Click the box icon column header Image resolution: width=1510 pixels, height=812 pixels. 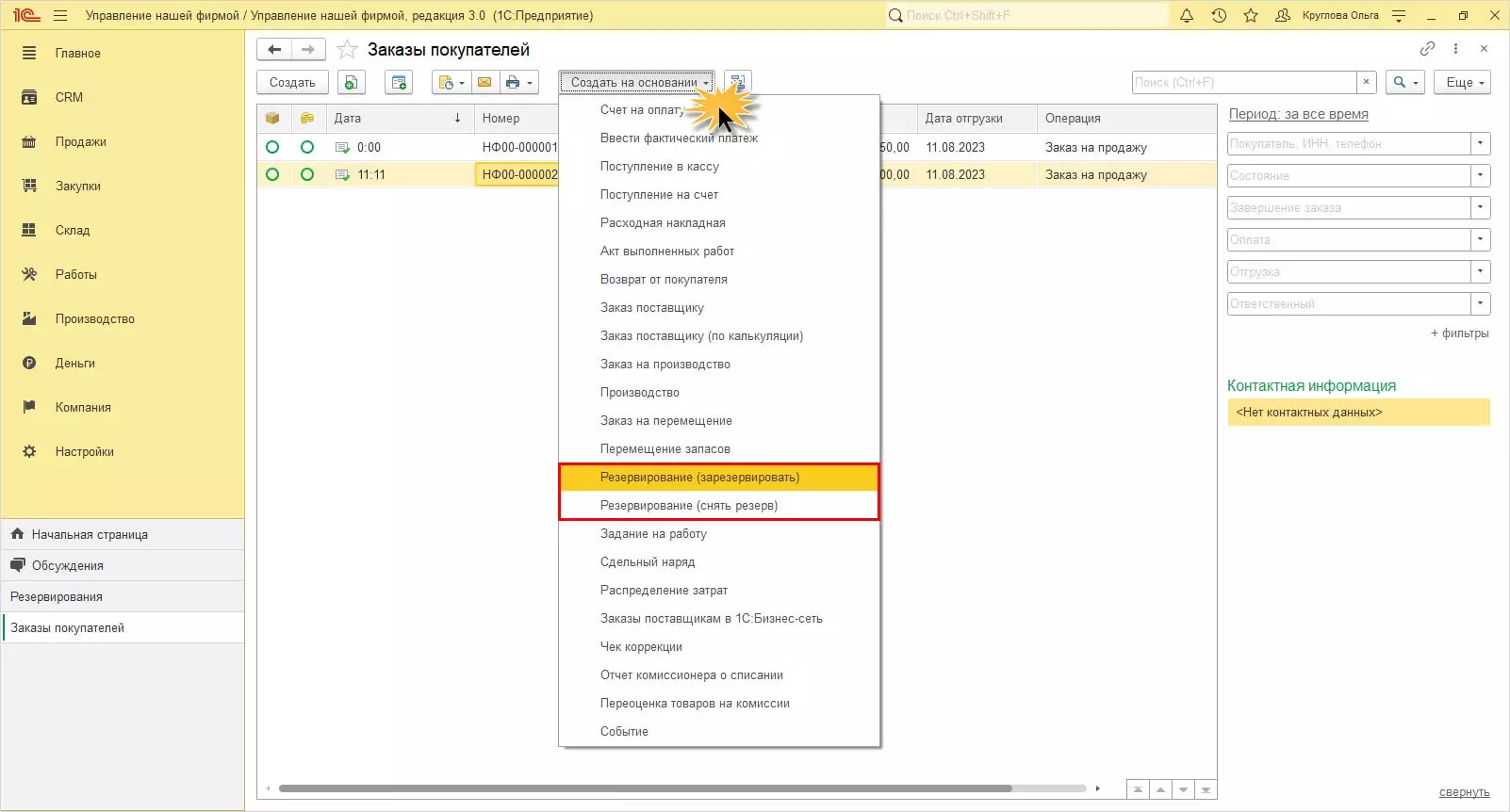tap(272, 119)
